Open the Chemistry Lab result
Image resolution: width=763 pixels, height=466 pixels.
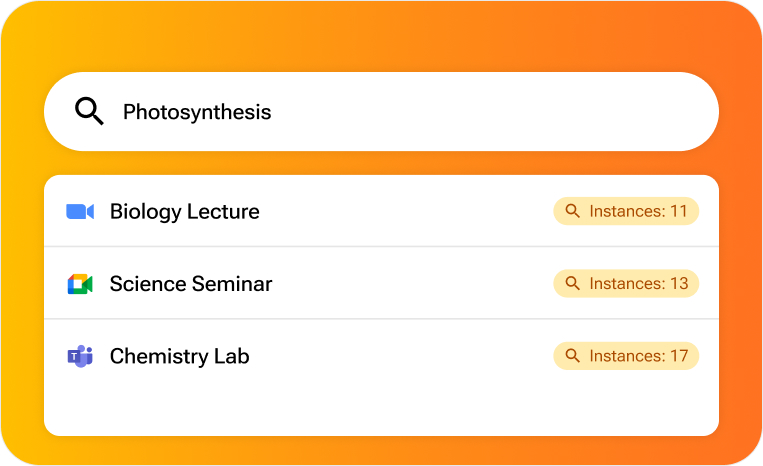pos(382,356)
